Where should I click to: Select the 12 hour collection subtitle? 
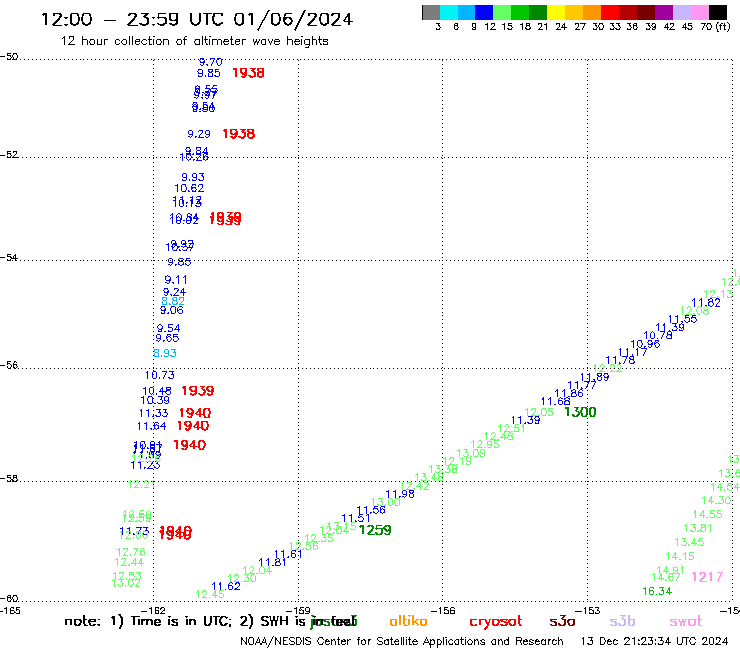pyautogui.click(x=194, y=41)
